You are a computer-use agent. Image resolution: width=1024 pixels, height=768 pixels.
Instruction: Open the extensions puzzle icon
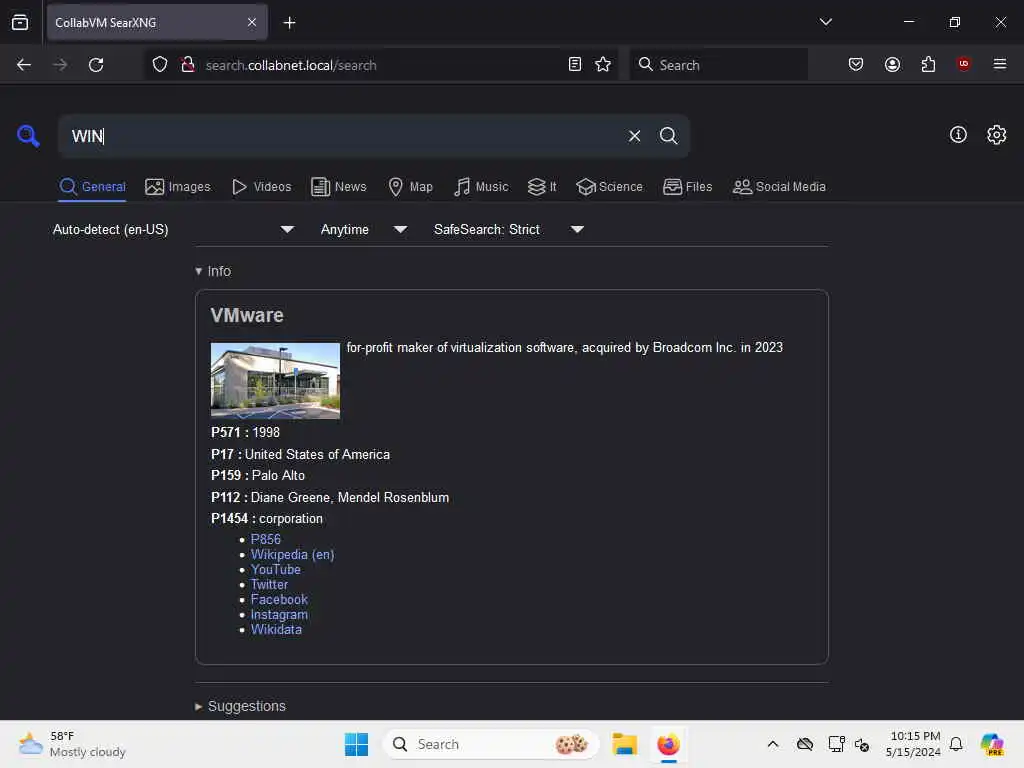[928, 64]
